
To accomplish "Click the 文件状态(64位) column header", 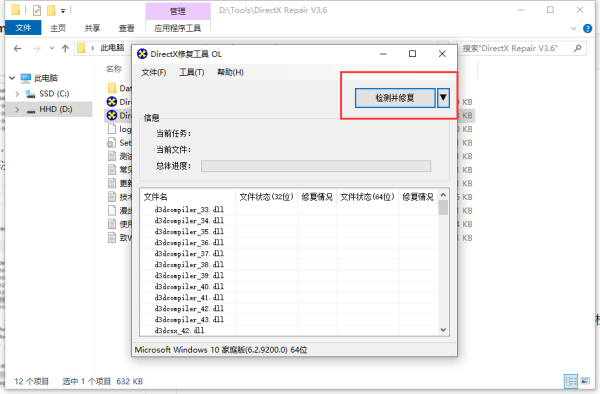I will point(367,197).
